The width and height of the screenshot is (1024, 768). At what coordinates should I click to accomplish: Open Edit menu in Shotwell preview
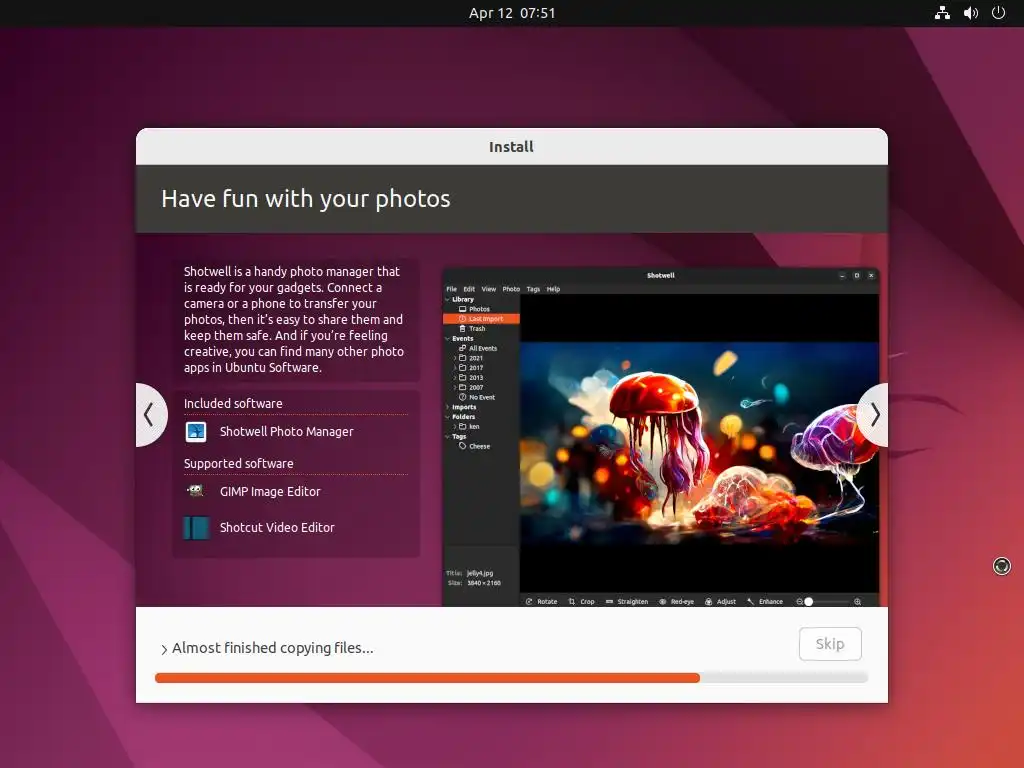point(469,289)
